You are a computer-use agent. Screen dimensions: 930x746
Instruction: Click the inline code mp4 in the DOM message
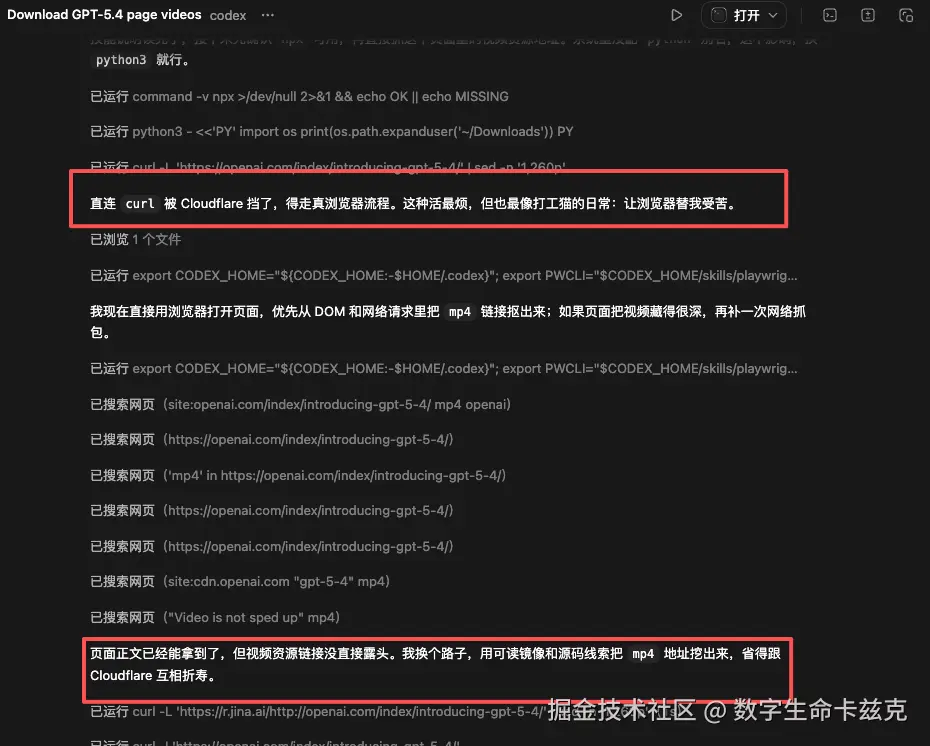[460, 312]
